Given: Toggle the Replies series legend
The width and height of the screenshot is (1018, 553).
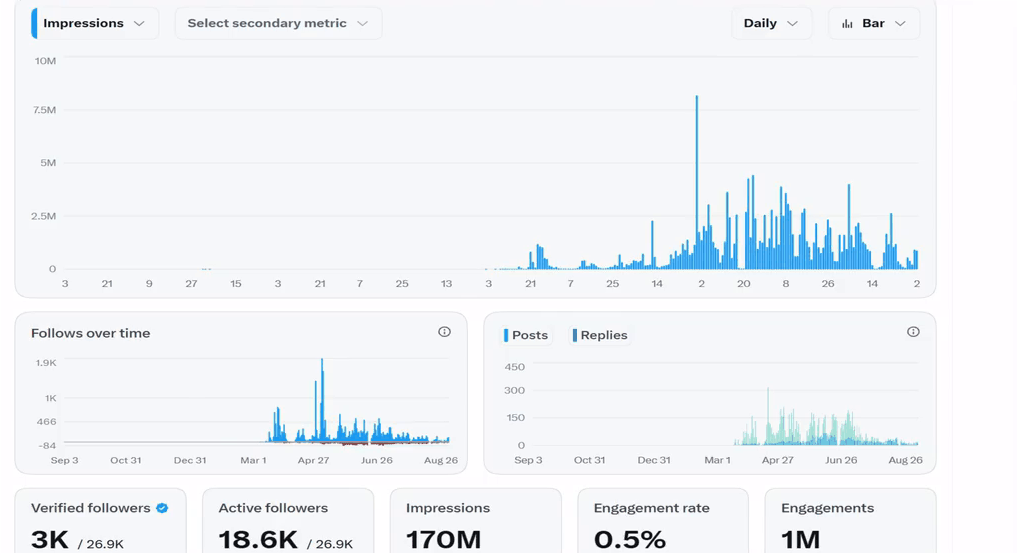Looking at the screenshot, I should (x=600, y=335).
